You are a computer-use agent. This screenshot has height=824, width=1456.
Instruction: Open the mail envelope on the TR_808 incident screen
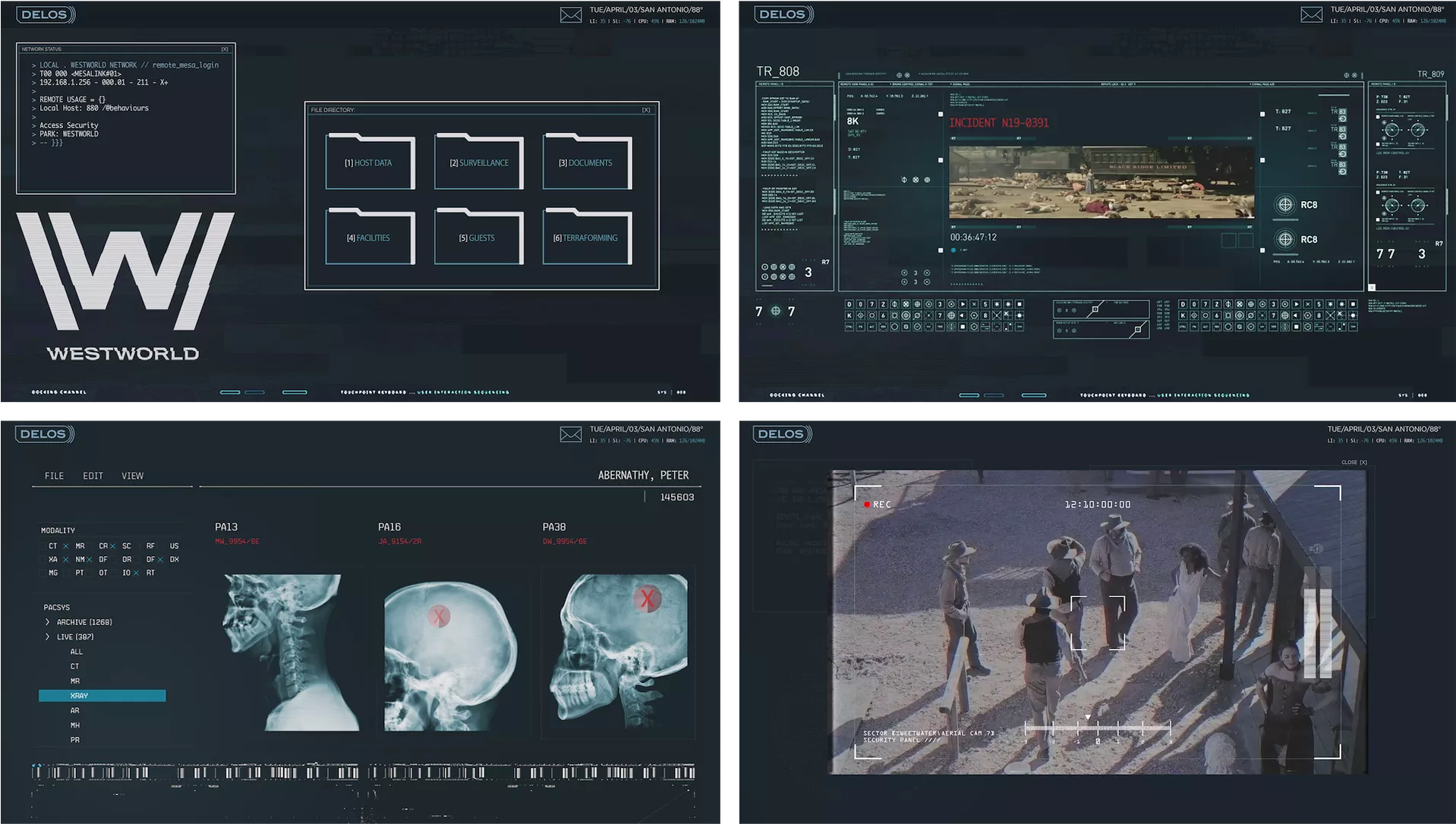(1311, 15)
